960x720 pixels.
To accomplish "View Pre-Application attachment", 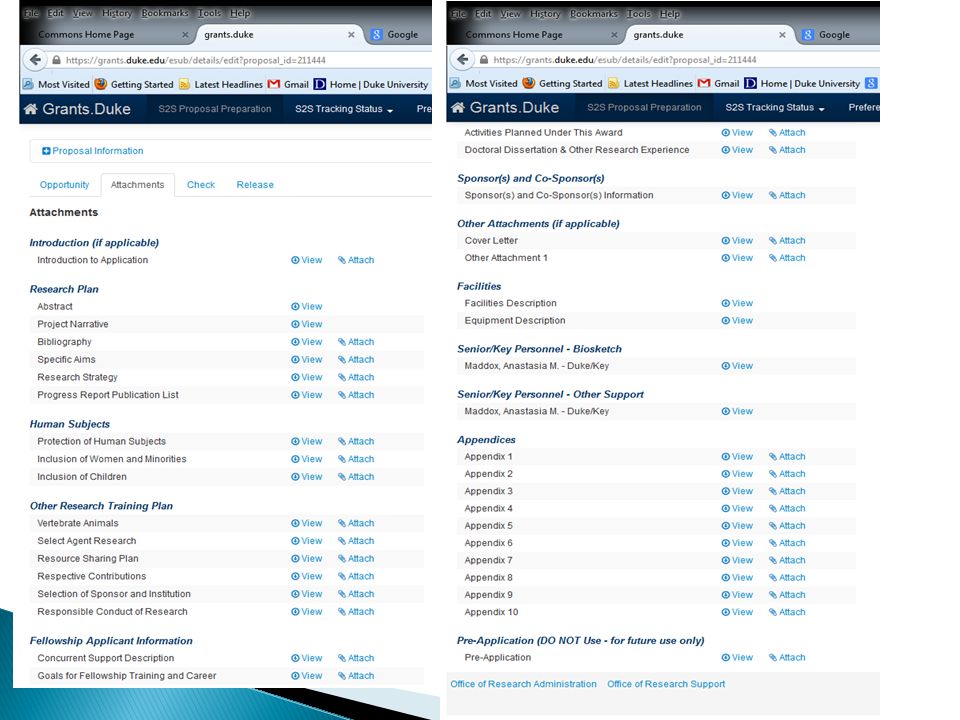I will coord(737,658).
